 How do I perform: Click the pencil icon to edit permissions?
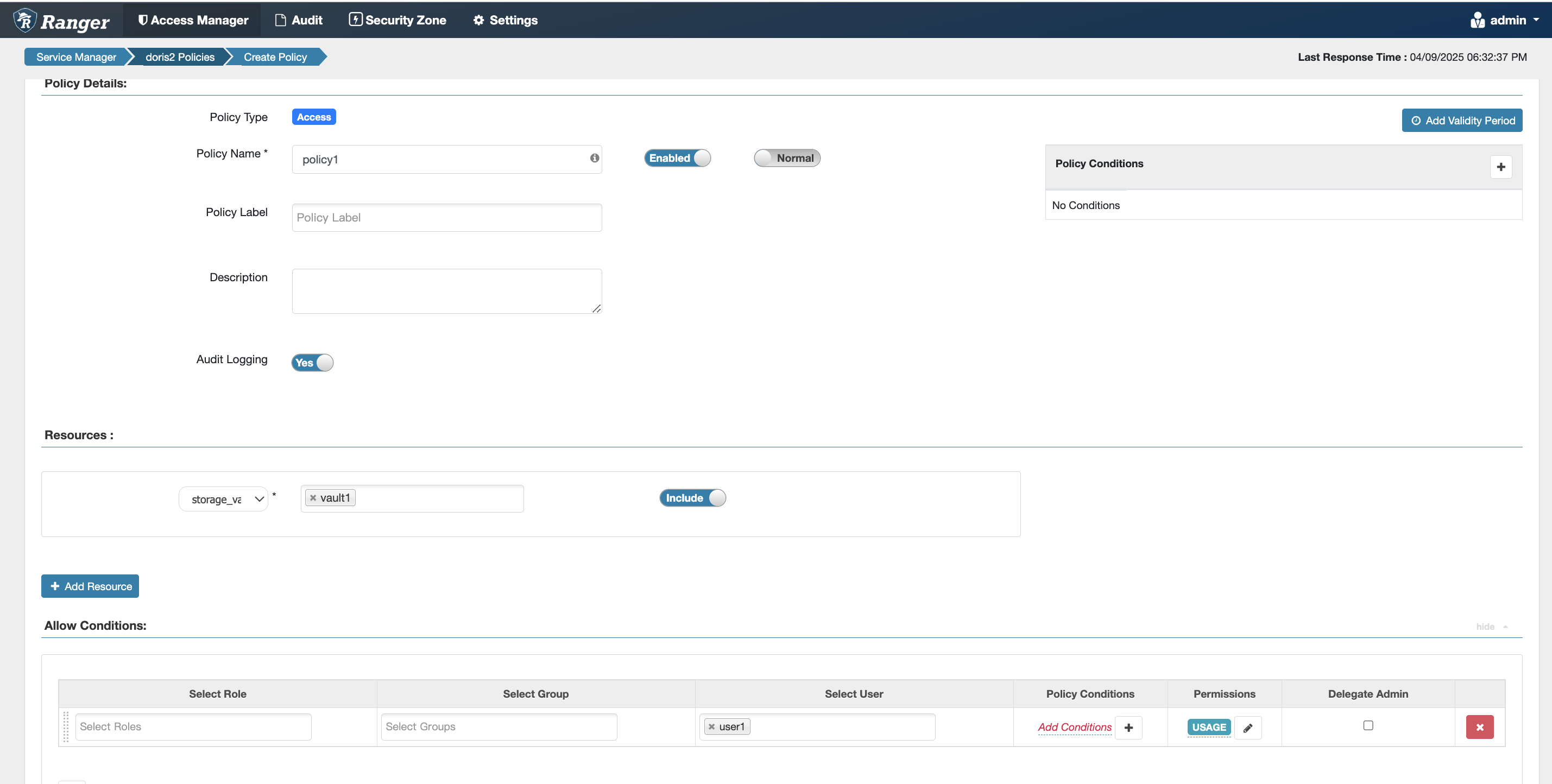[1247, 728]
